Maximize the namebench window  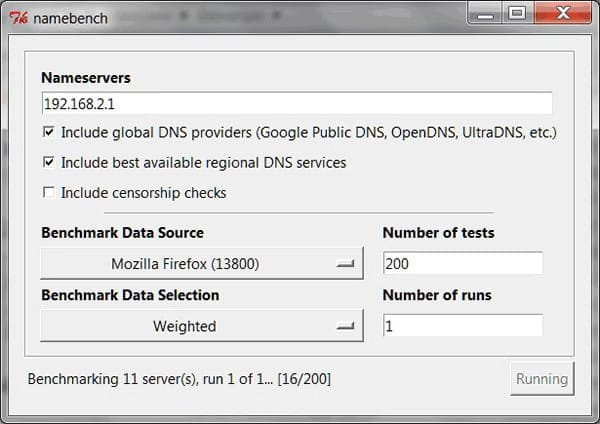point(516,13)
